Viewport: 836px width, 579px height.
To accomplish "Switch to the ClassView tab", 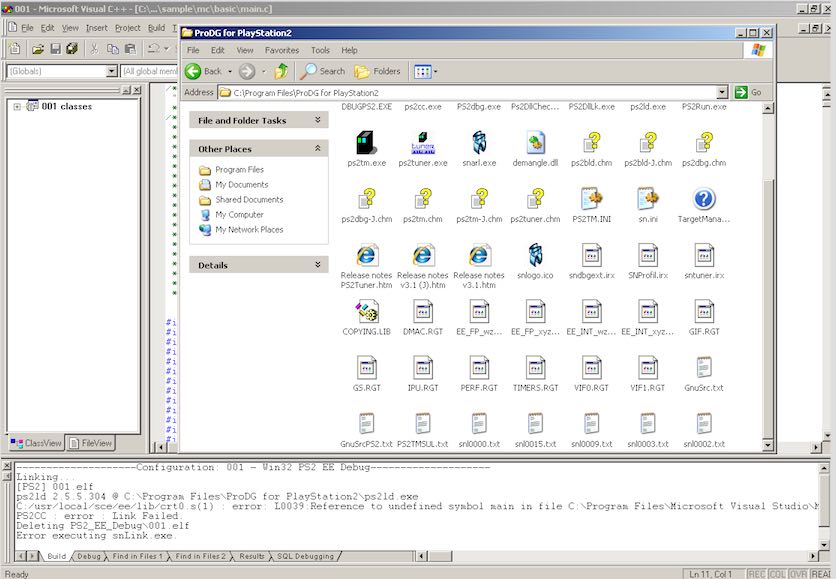I will click(36, 443).
